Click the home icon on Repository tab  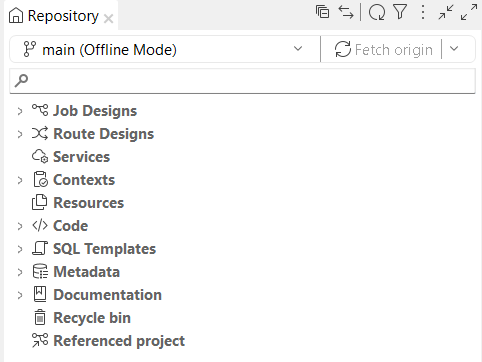[16, 16]
